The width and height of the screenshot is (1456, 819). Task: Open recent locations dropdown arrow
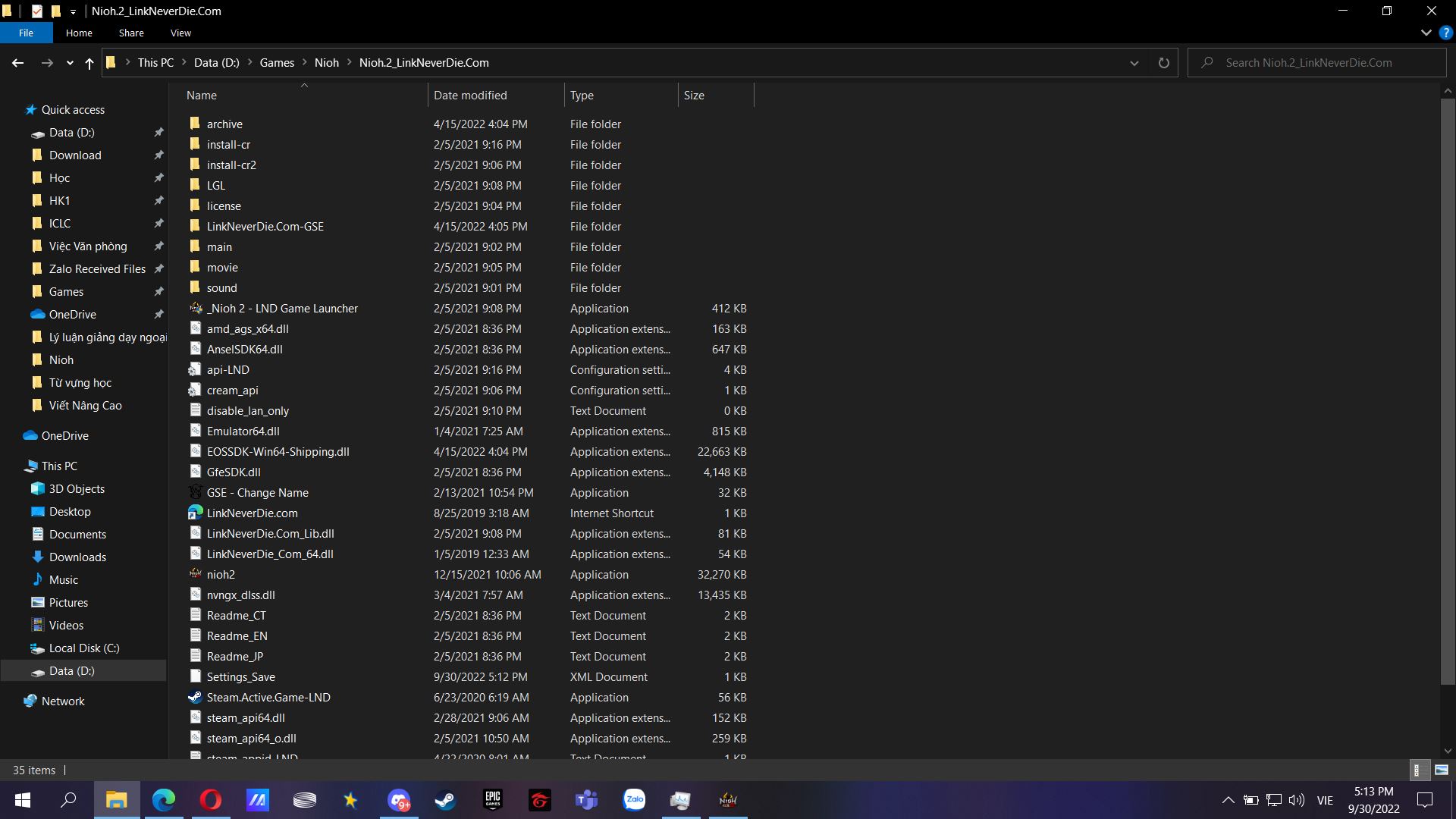click(70, 63)
